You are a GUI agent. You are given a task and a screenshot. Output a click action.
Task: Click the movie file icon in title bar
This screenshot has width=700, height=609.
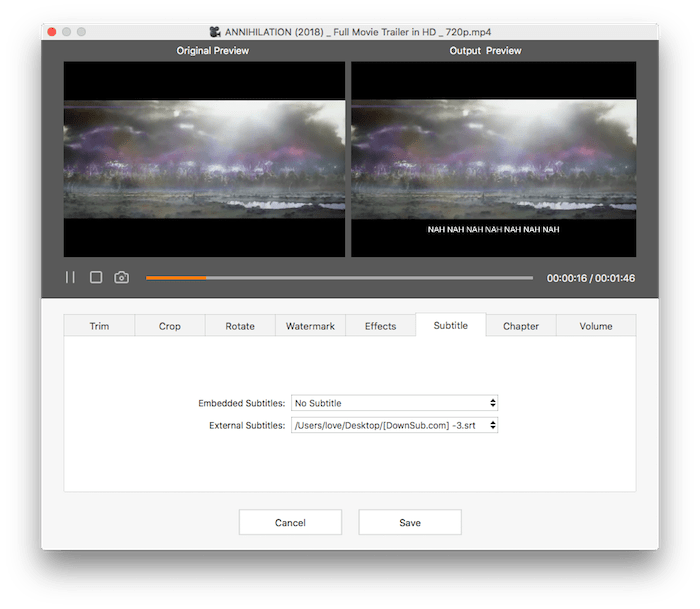coord(215,32)
